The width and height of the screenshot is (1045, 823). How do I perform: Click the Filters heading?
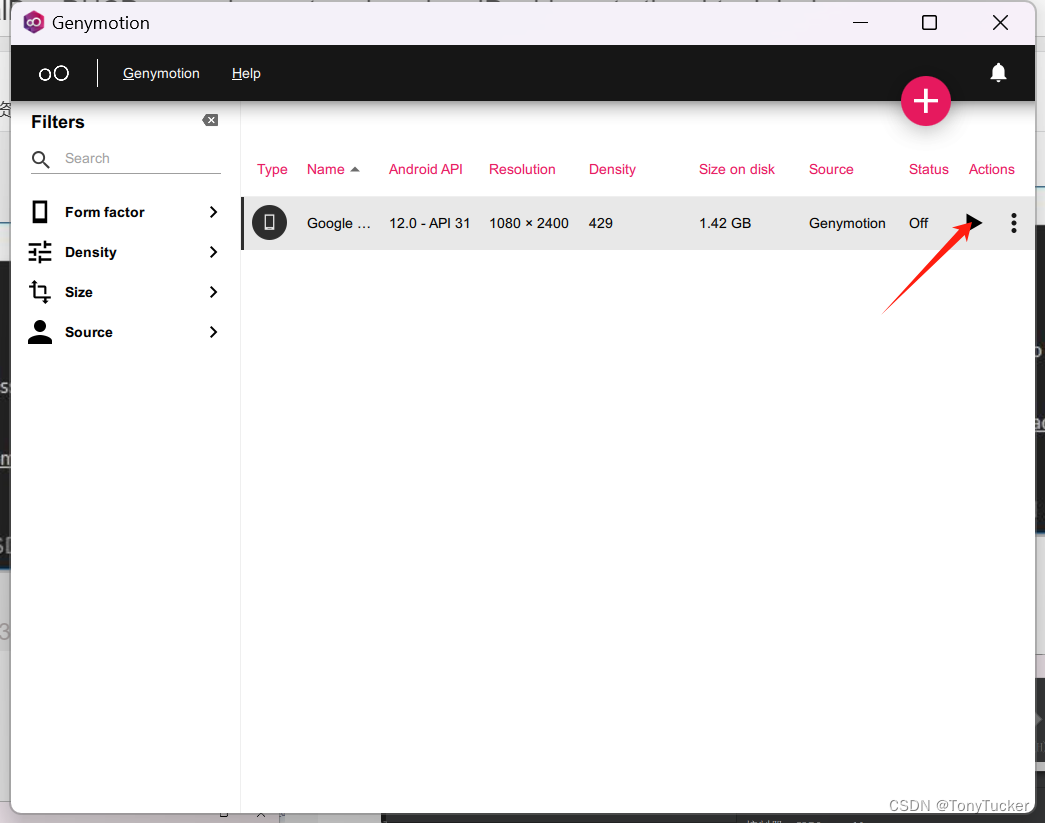coord(58,122)
